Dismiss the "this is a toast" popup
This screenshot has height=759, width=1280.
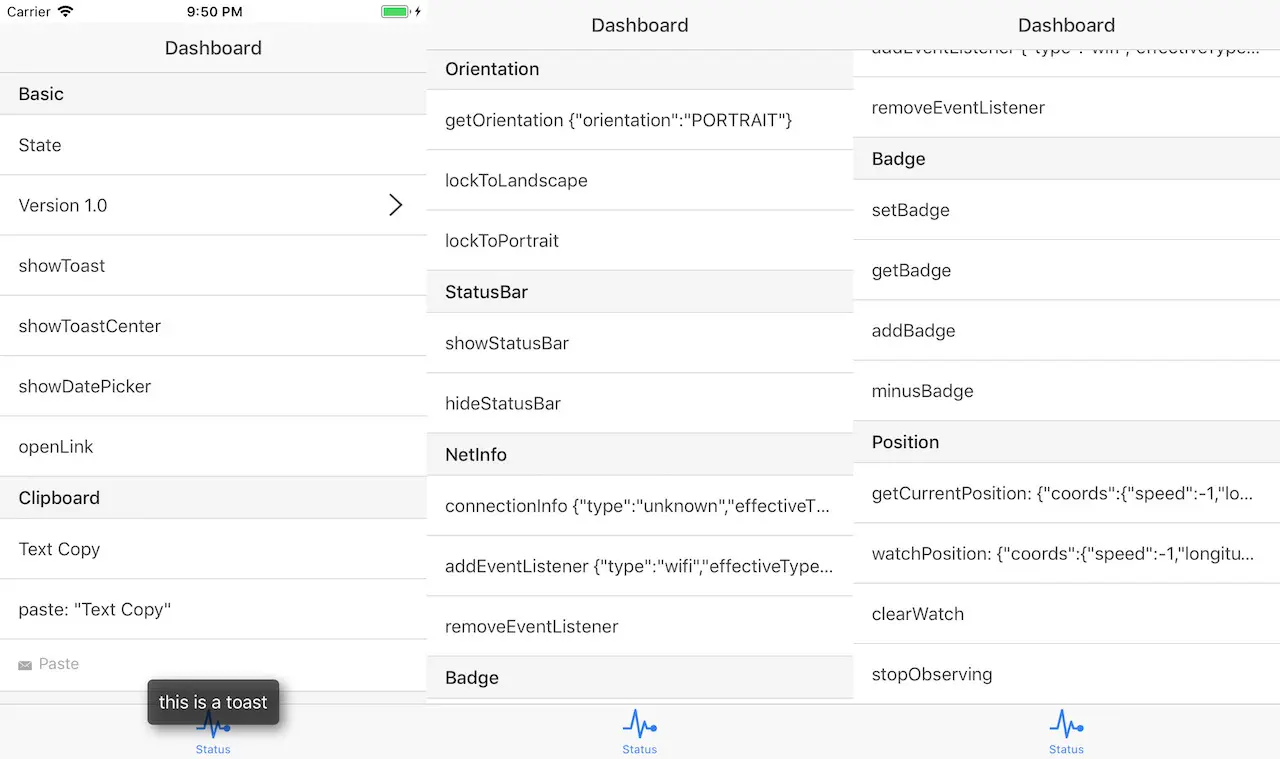[213, 702]
